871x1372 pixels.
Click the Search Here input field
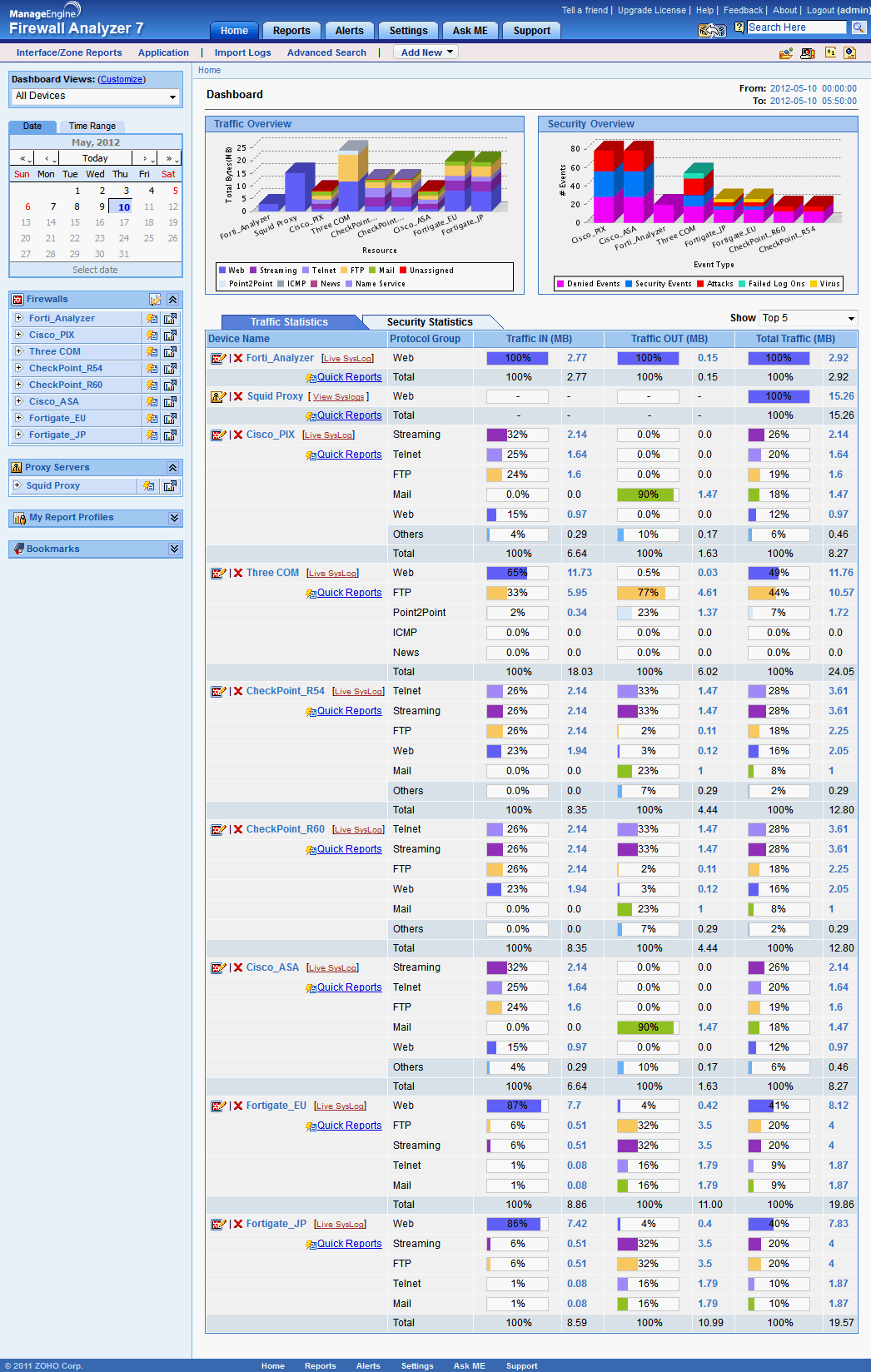tap(796, 27)
